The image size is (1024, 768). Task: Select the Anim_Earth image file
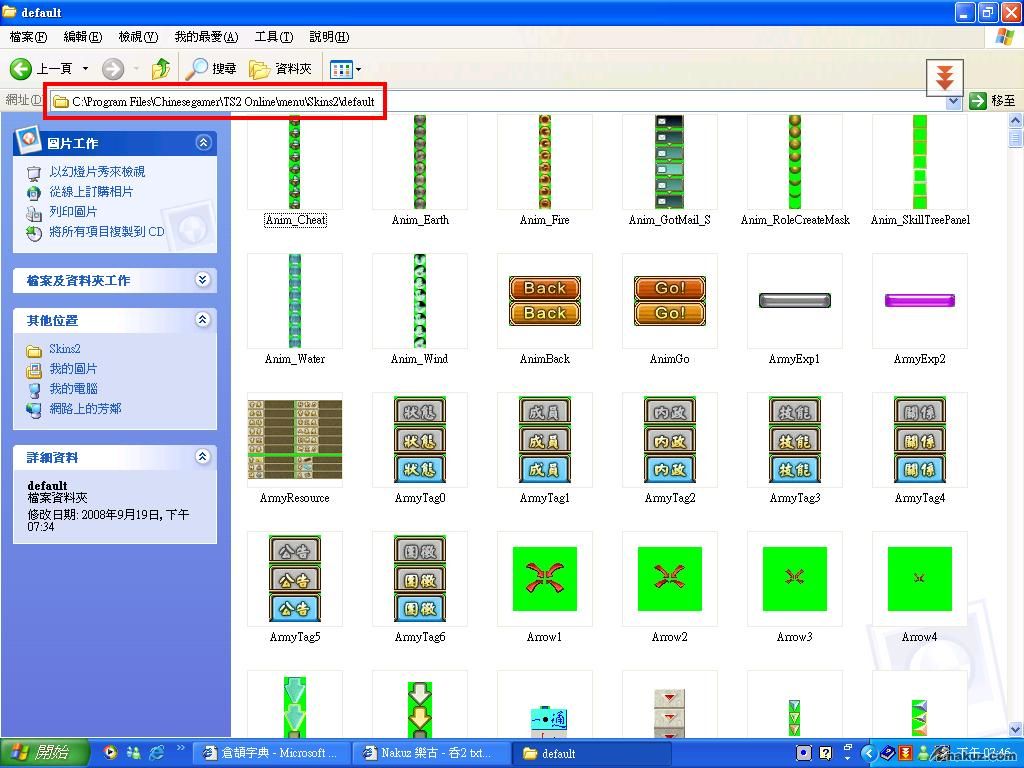420,162
